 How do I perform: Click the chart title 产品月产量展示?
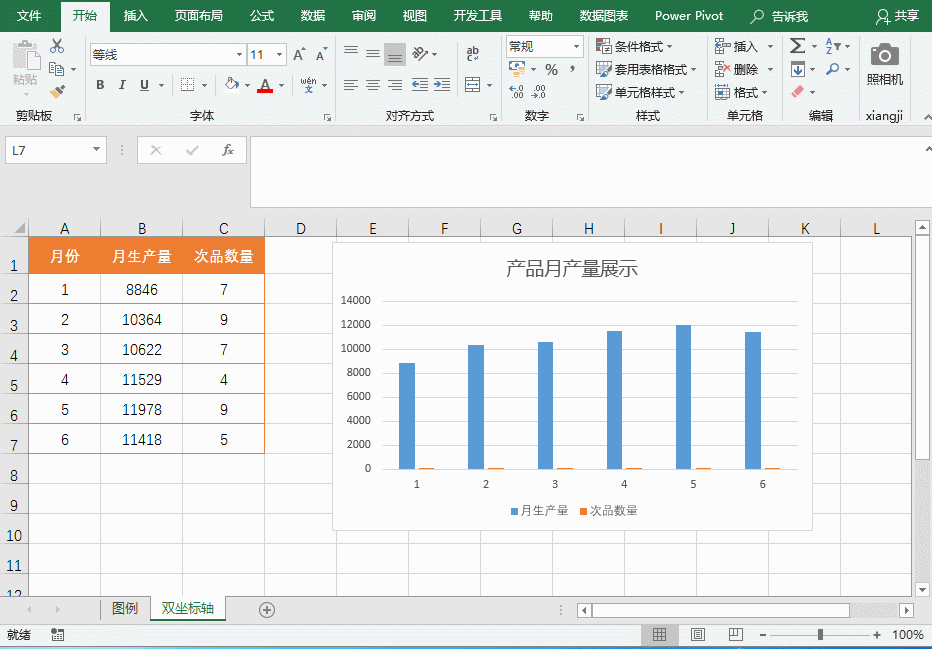tap(572, 268)
